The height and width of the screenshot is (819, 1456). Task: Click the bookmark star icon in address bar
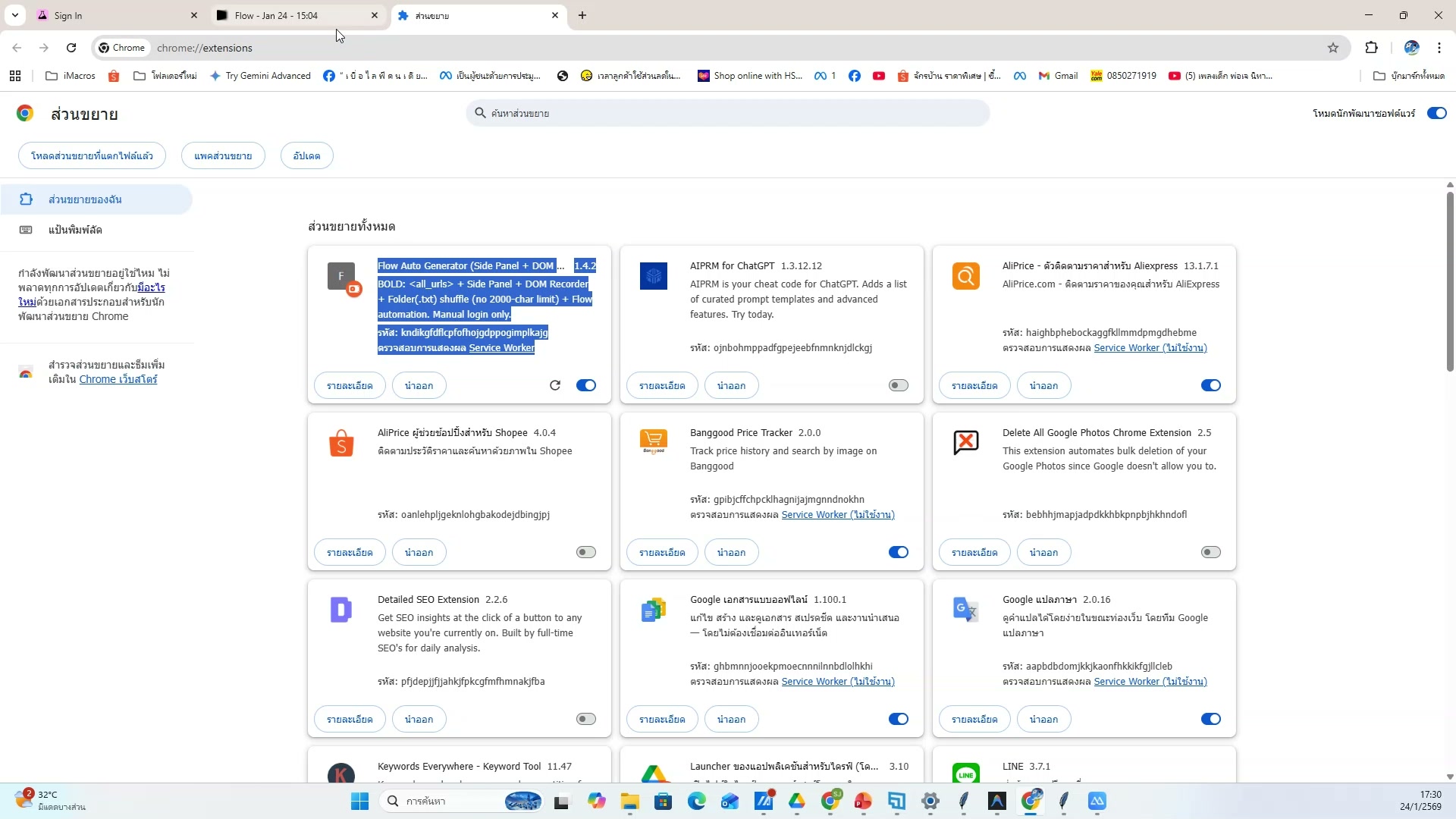tap(1333, 48)
